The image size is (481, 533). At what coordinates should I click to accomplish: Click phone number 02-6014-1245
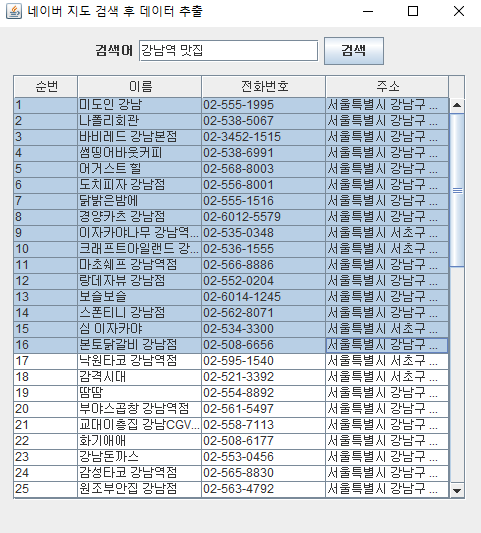click(x=264, y=297)
